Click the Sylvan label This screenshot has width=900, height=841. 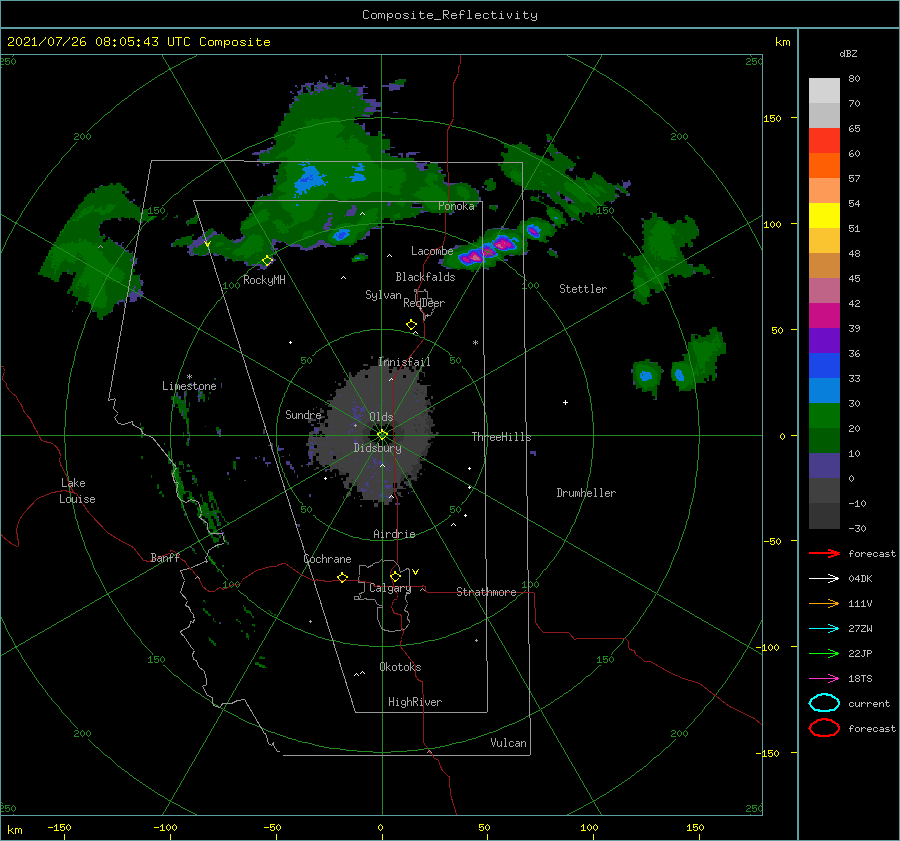point(383,295)
